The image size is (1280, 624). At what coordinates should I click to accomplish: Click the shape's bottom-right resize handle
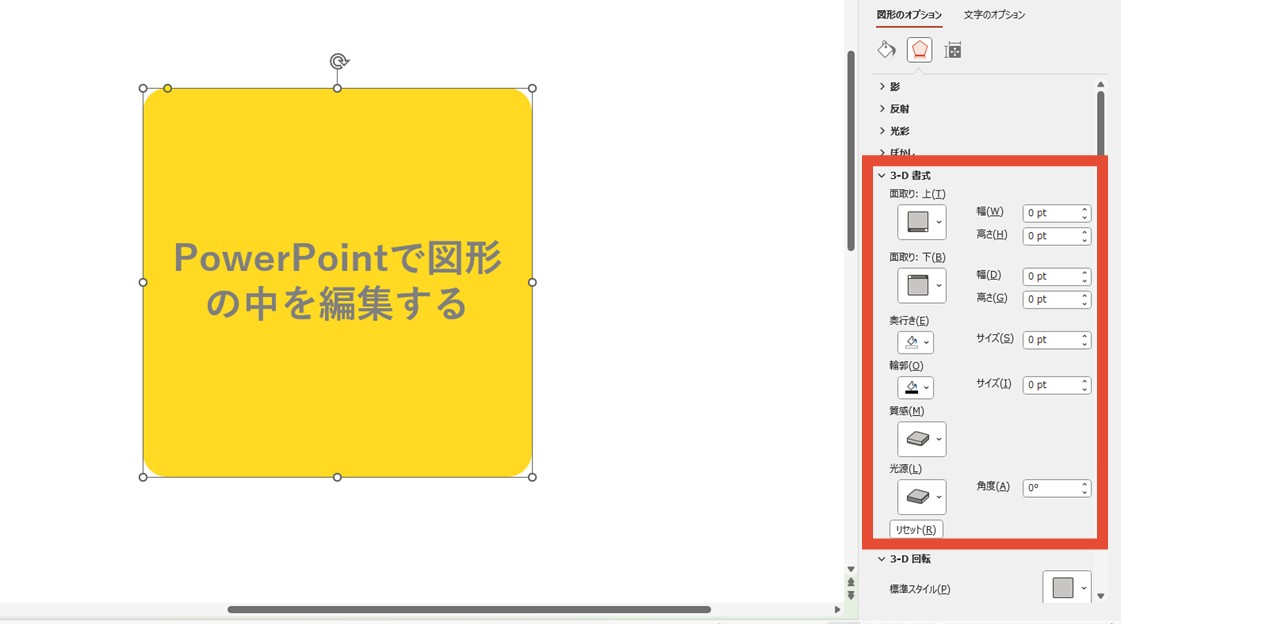pyautogui.click(x=532, y=477)
